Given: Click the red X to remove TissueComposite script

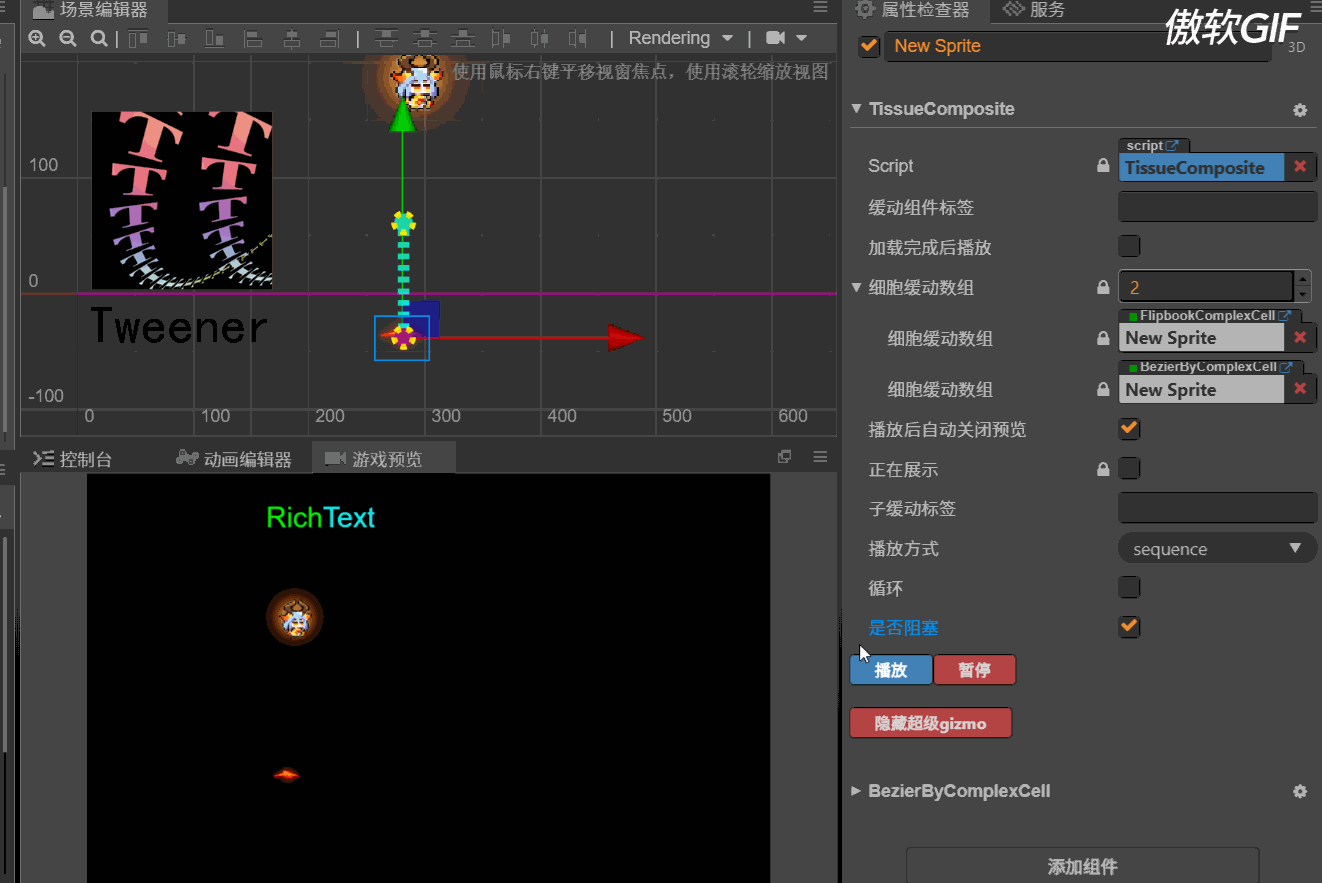Looking at the screenshot, I should pyautogui.click(x=1298, y=166).
